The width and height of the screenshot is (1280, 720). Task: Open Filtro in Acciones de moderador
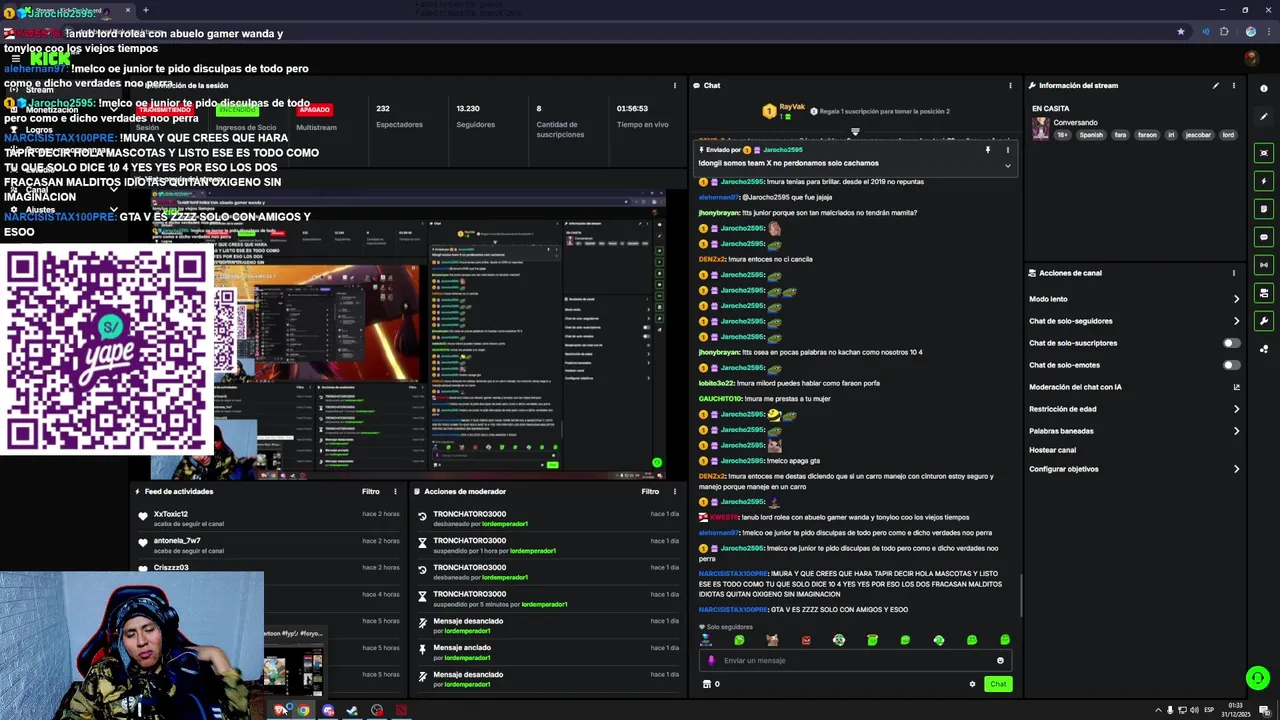pyautogui.click(x=650, y=492)
